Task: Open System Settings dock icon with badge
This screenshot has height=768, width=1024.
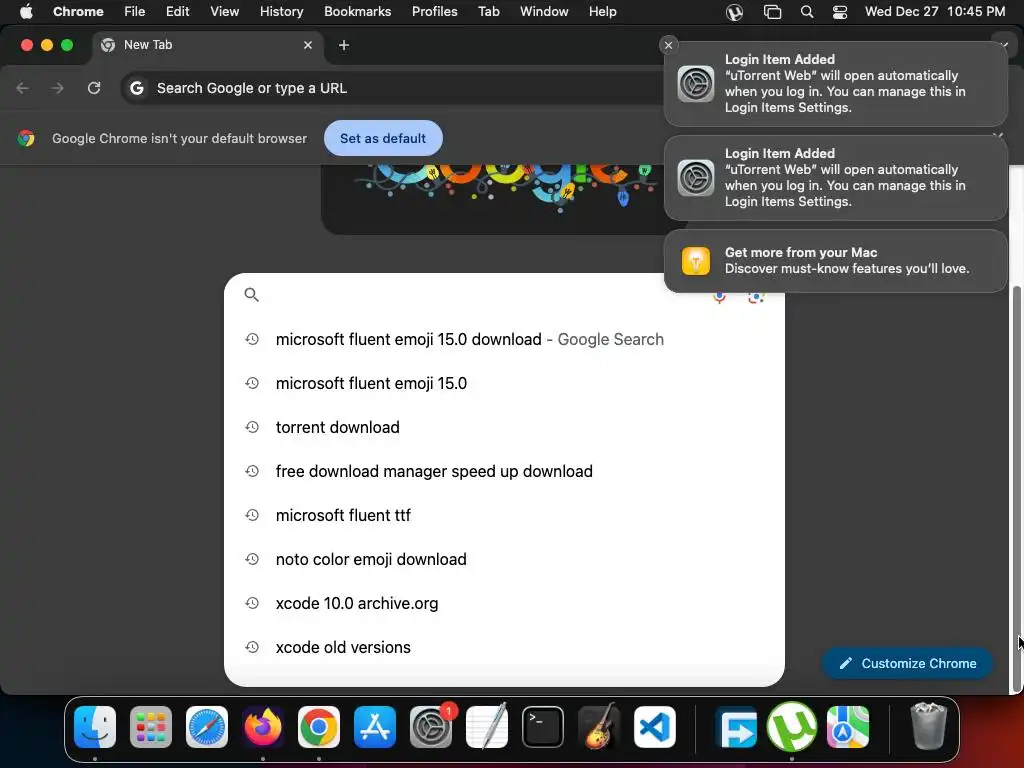Action: click(431, 727)
